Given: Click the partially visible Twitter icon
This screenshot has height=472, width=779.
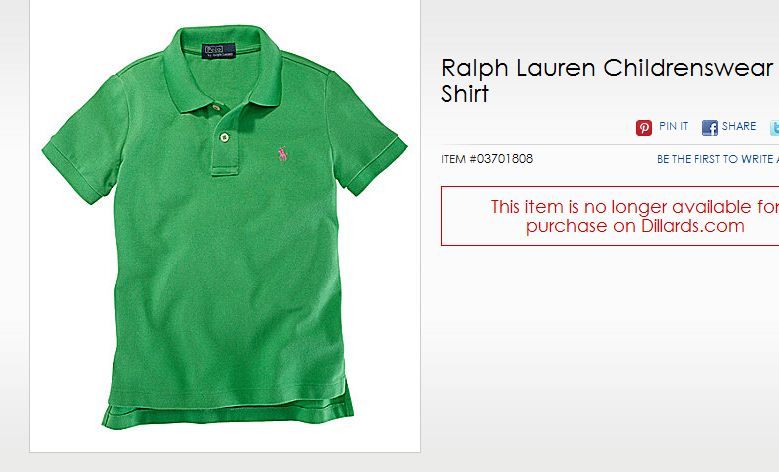Looking at the screenshot, I should pyautogui.click(x=774, y=127).
